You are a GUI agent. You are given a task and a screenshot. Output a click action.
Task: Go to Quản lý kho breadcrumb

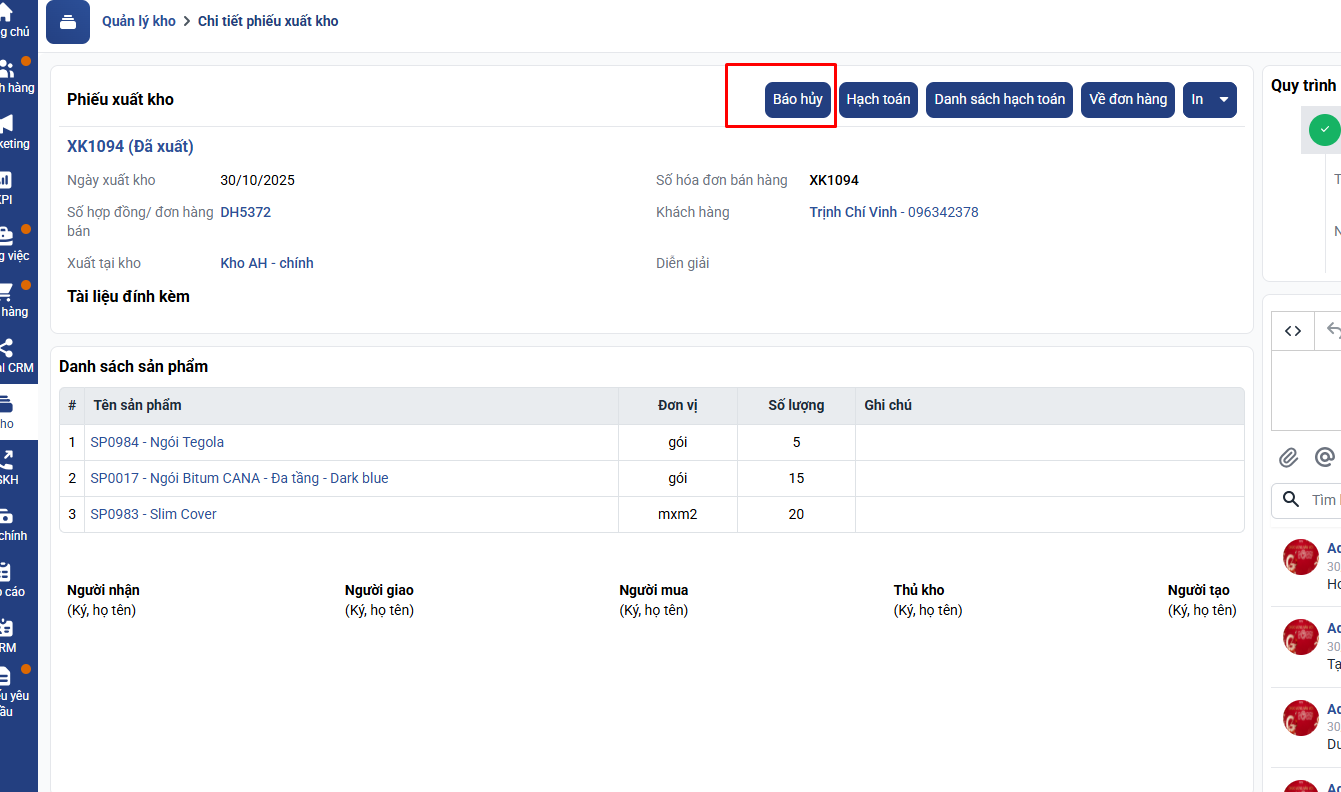coord(138,21)
